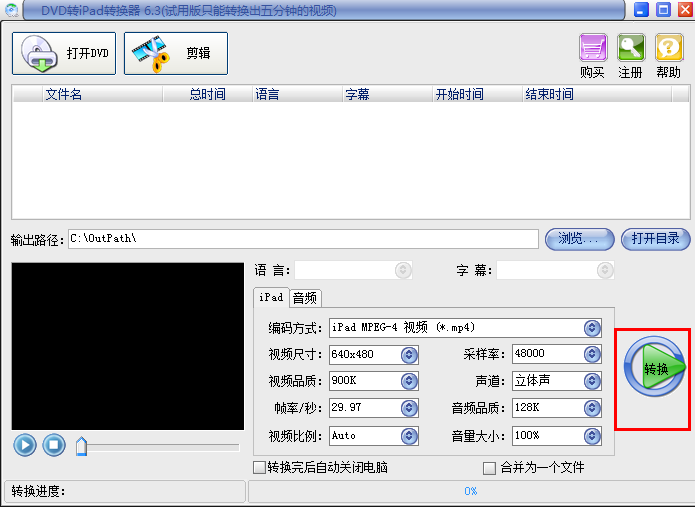Screen dimensions: 695x507
Task: Click the 浏览... button
Action: 579,239
